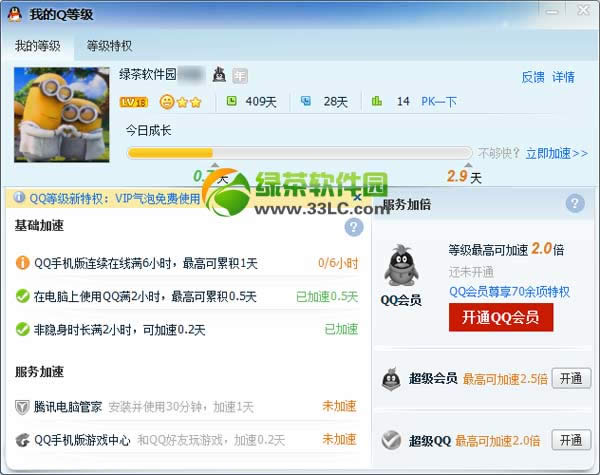
Task: Click the first star level icon
Action: [x=183, y=102]
